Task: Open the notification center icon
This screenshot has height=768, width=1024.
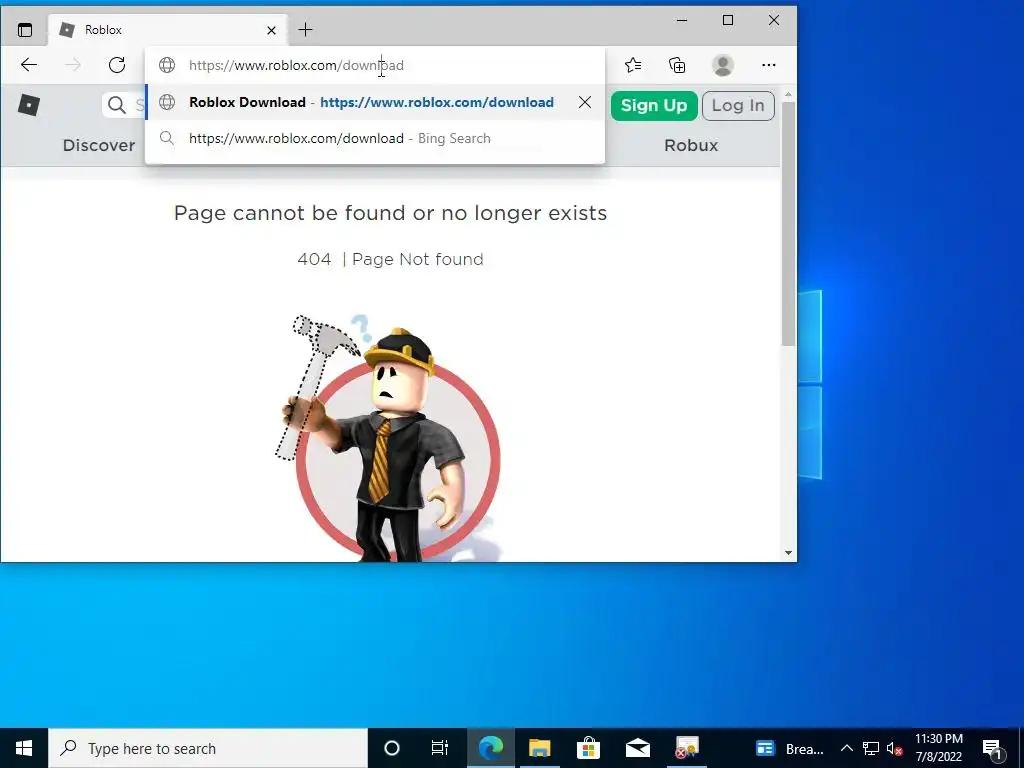Action: click(992, 748)
